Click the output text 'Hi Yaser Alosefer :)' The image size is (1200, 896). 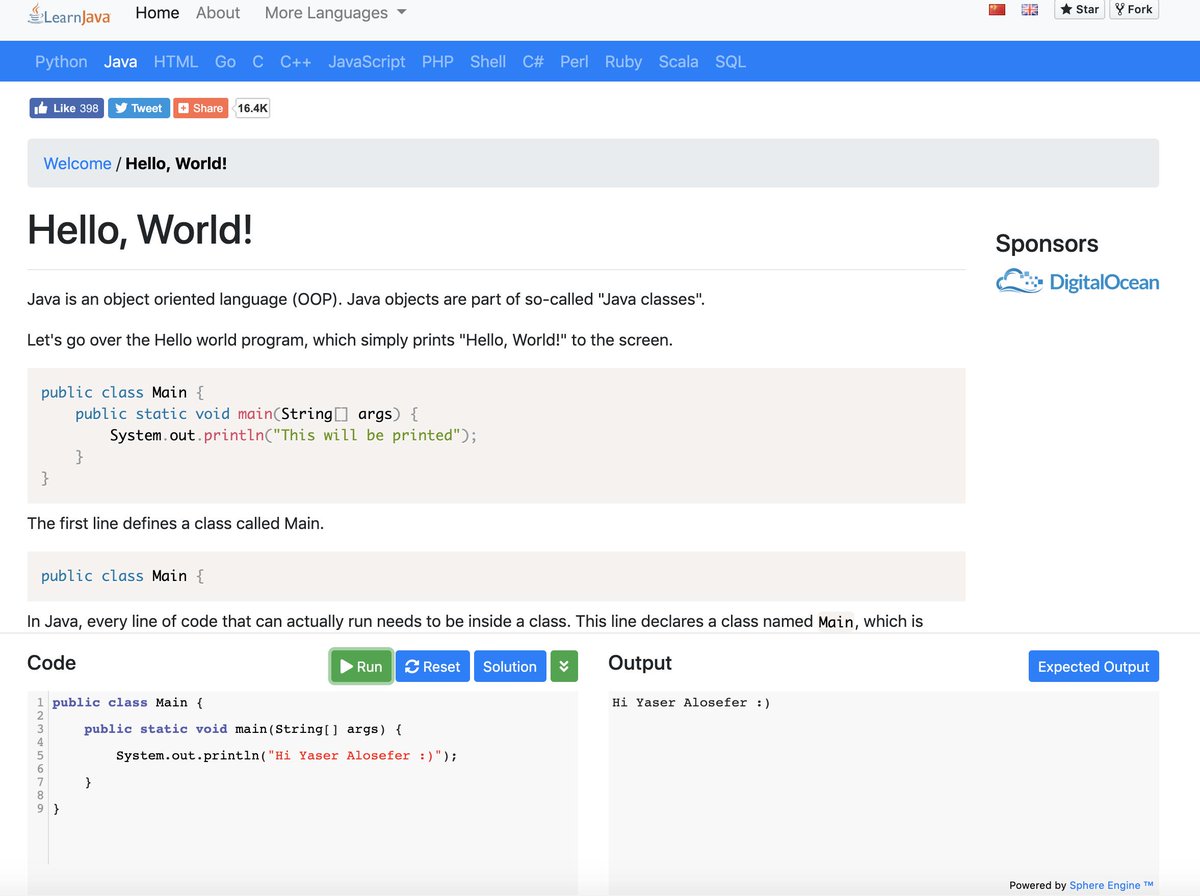tap(691, 702)
